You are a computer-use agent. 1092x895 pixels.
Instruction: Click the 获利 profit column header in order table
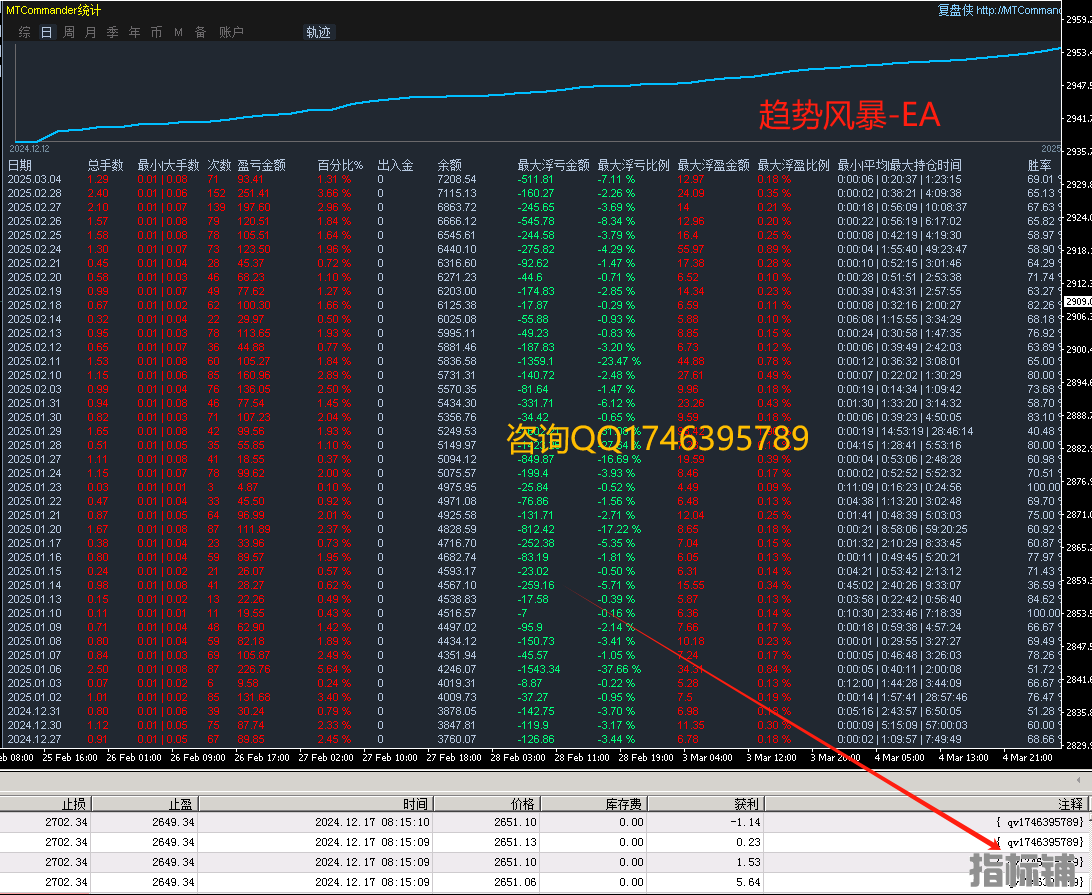click(745, 803)
